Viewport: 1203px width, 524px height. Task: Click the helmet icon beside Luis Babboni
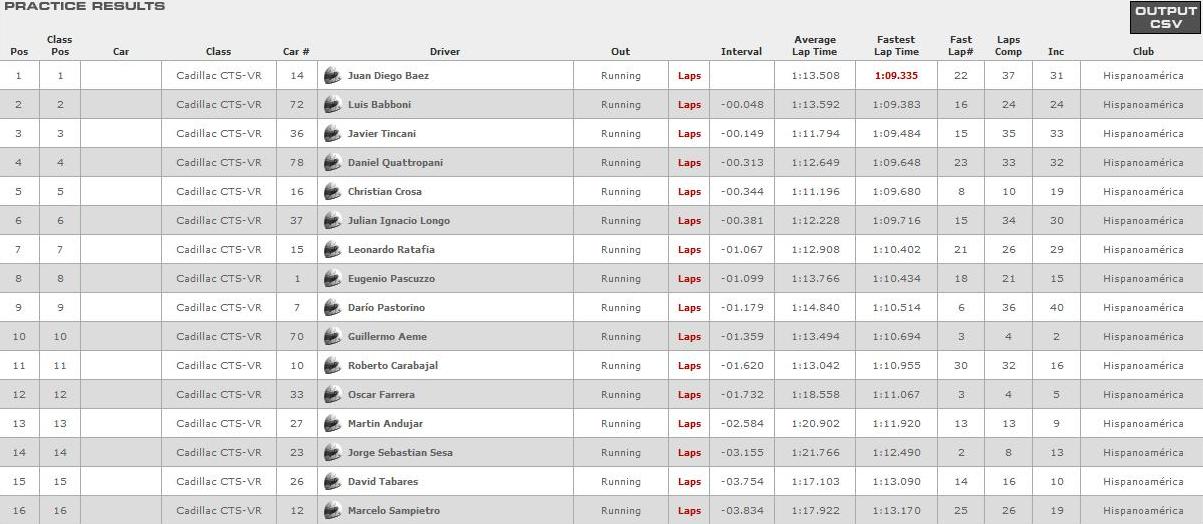[332, 104]
